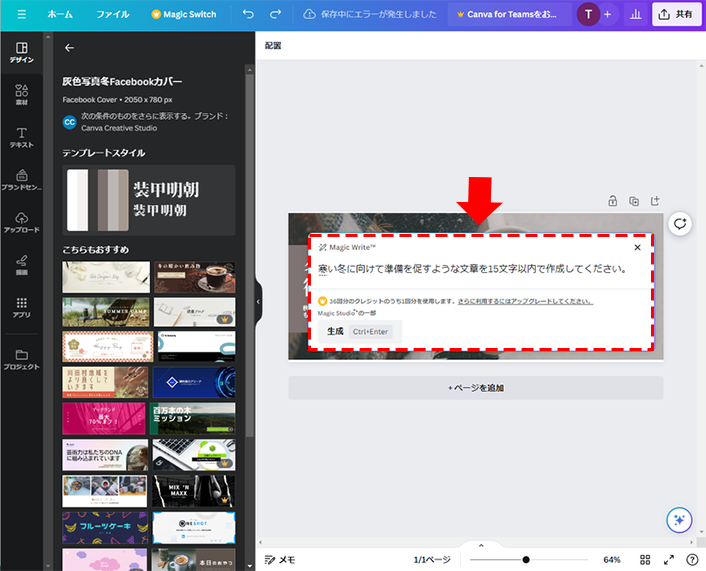Undo the last action
The width and height of the screenshot is (706, 571).
coord(248,14)
